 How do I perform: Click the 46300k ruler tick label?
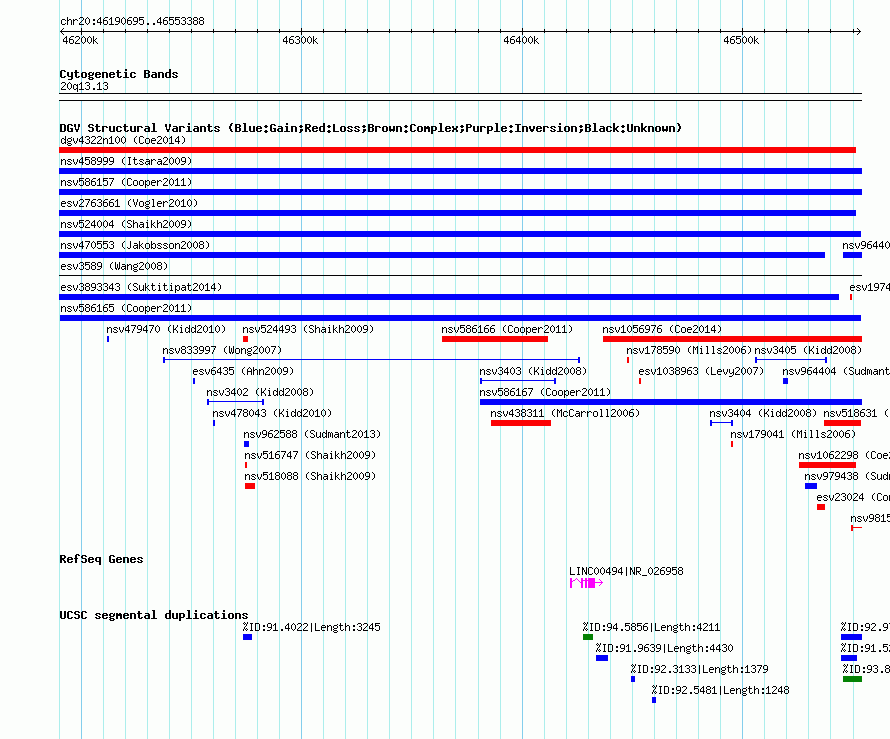[300, 40]
